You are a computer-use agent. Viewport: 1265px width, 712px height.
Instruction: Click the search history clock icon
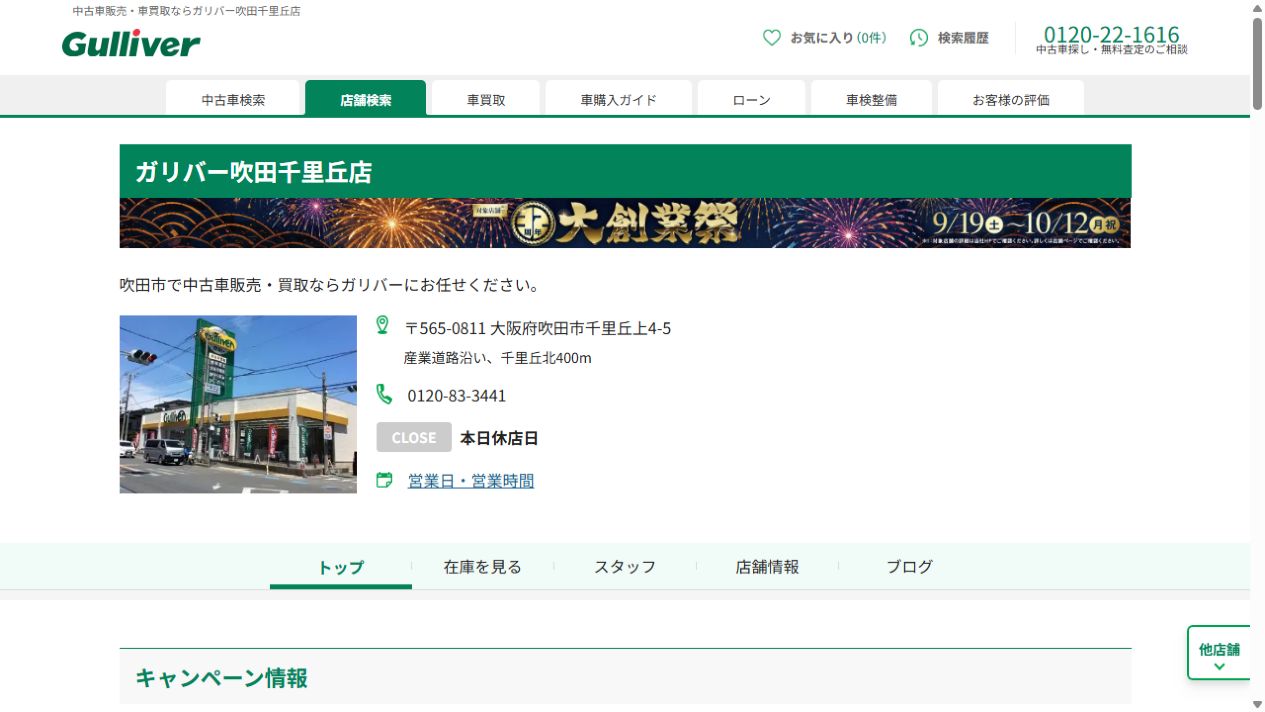click(x=919, y=38)
